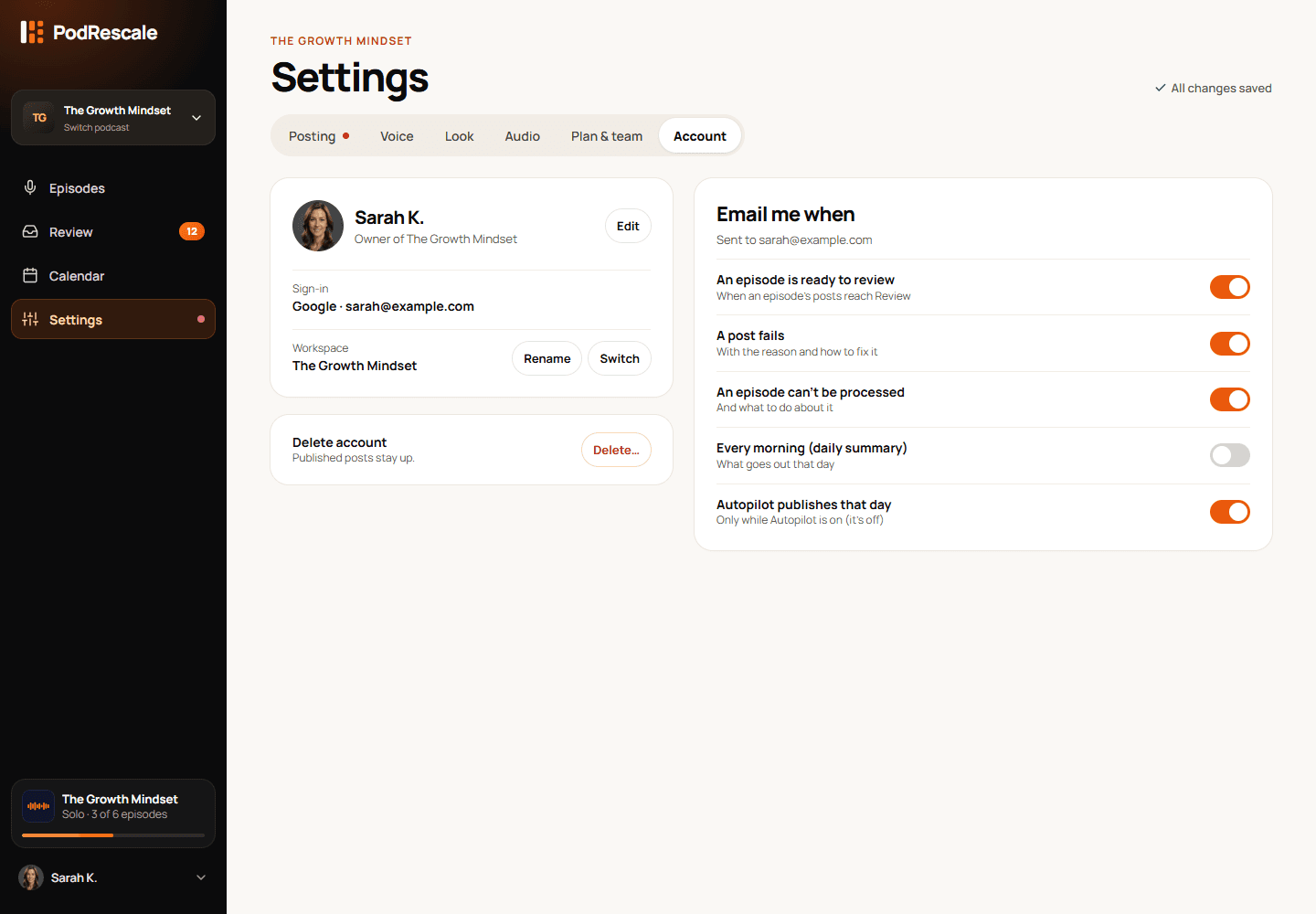Click the Episodes microphone icon
Screen dimensions: 1316x914
pos(30,187)
